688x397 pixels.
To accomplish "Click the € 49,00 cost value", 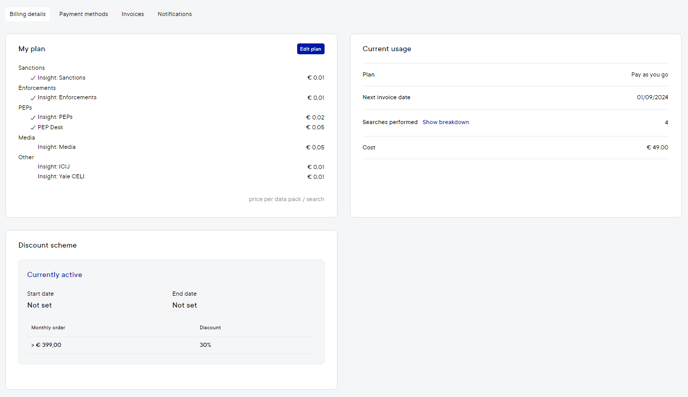I will tap(657, 147).
